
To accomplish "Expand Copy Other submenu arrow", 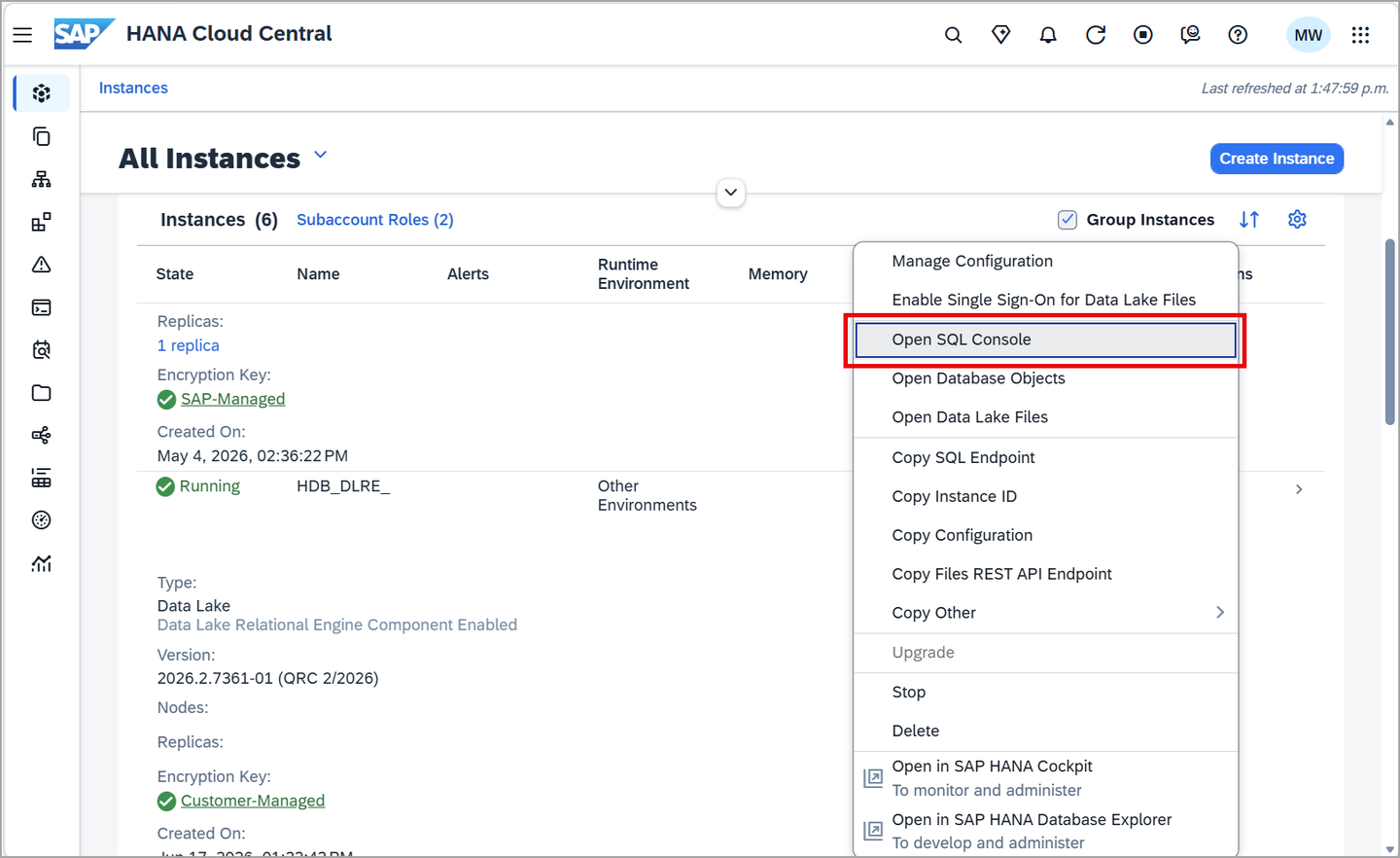I will (1220, 612).
